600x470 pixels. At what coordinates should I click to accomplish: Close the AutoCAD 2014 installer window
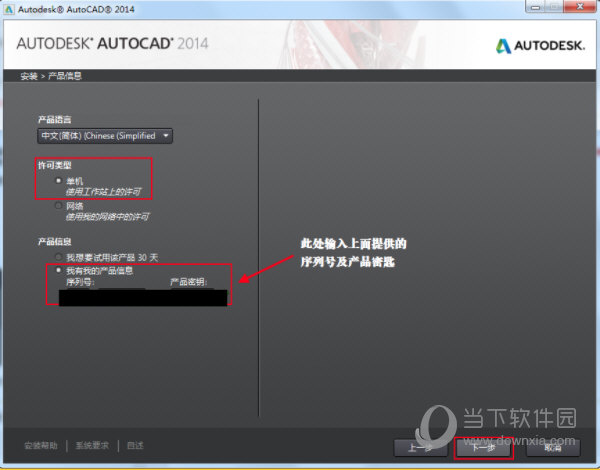tap(580, 7)
